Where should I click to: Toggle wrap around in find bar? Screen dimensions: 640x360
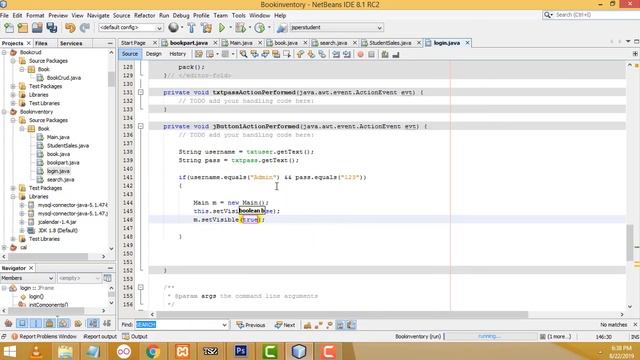[x=351, y=325]
